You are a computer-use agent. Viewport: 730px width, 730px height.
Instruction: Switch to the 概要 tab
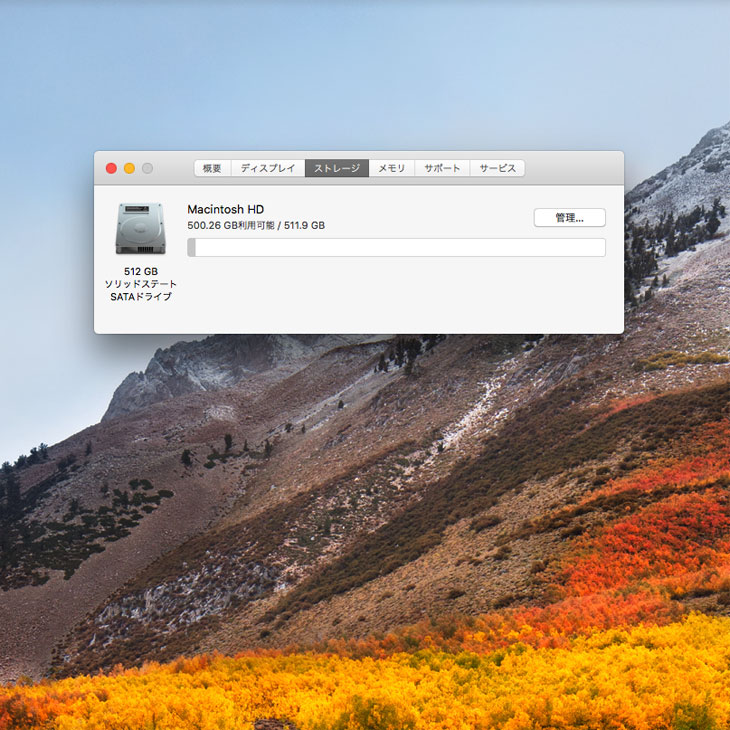click(213, 168)
